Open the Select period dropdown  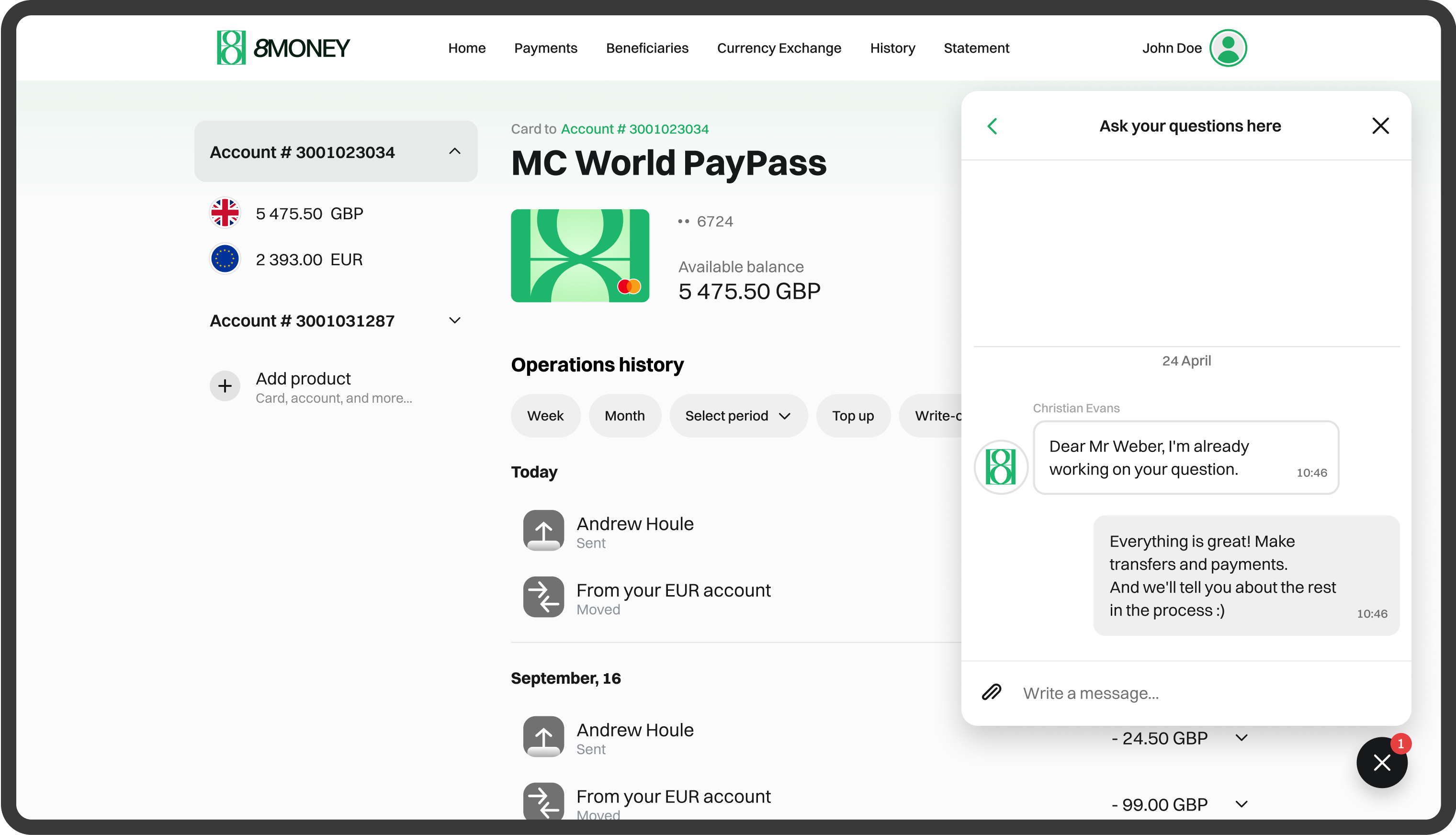point(738,416)
